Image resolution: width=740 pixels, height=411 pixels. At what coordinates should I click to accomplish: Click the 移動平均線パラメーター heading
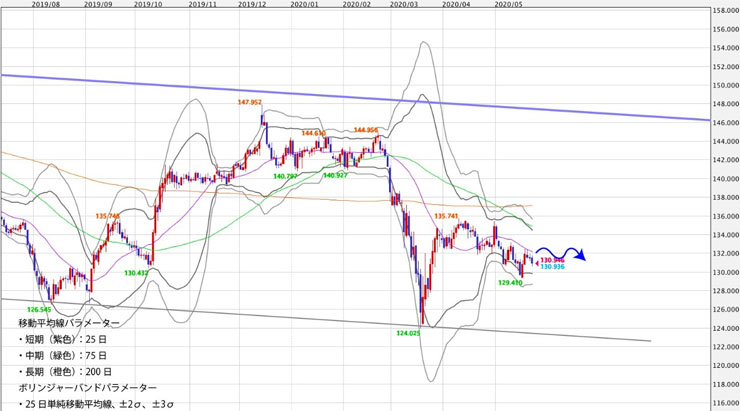[x=69, y=323]
